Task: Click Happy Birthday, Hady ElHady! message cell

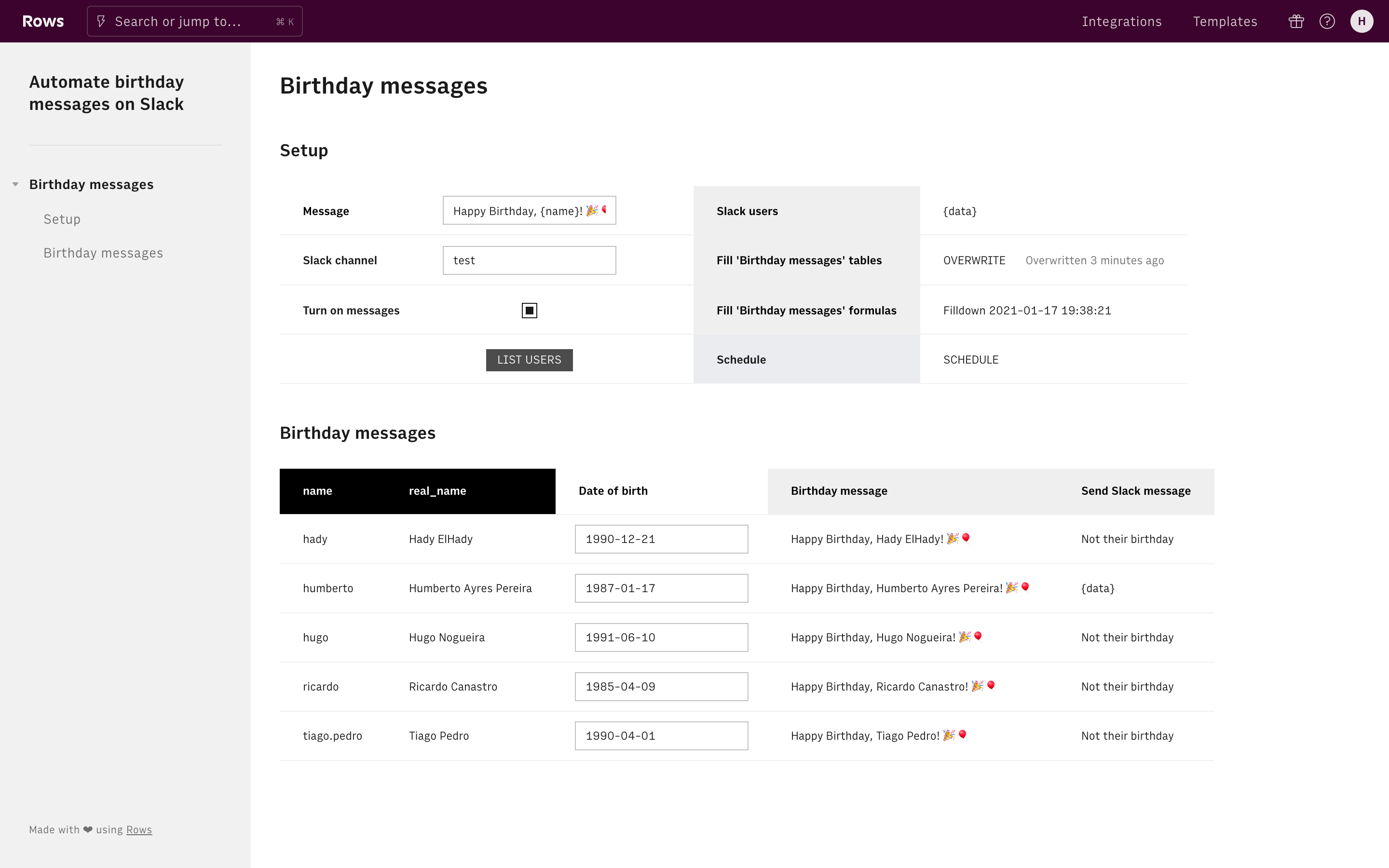Action: point(881,539)
